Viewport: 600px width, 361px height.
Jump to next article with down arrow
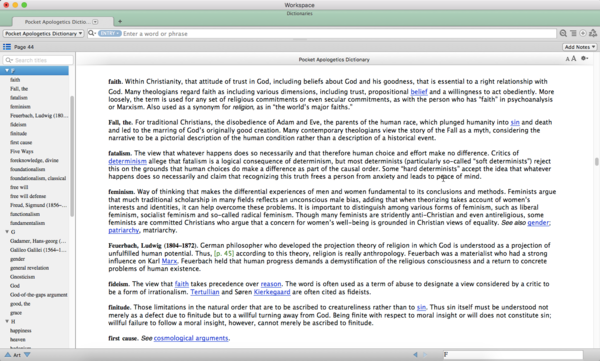(x=27, y=354)
